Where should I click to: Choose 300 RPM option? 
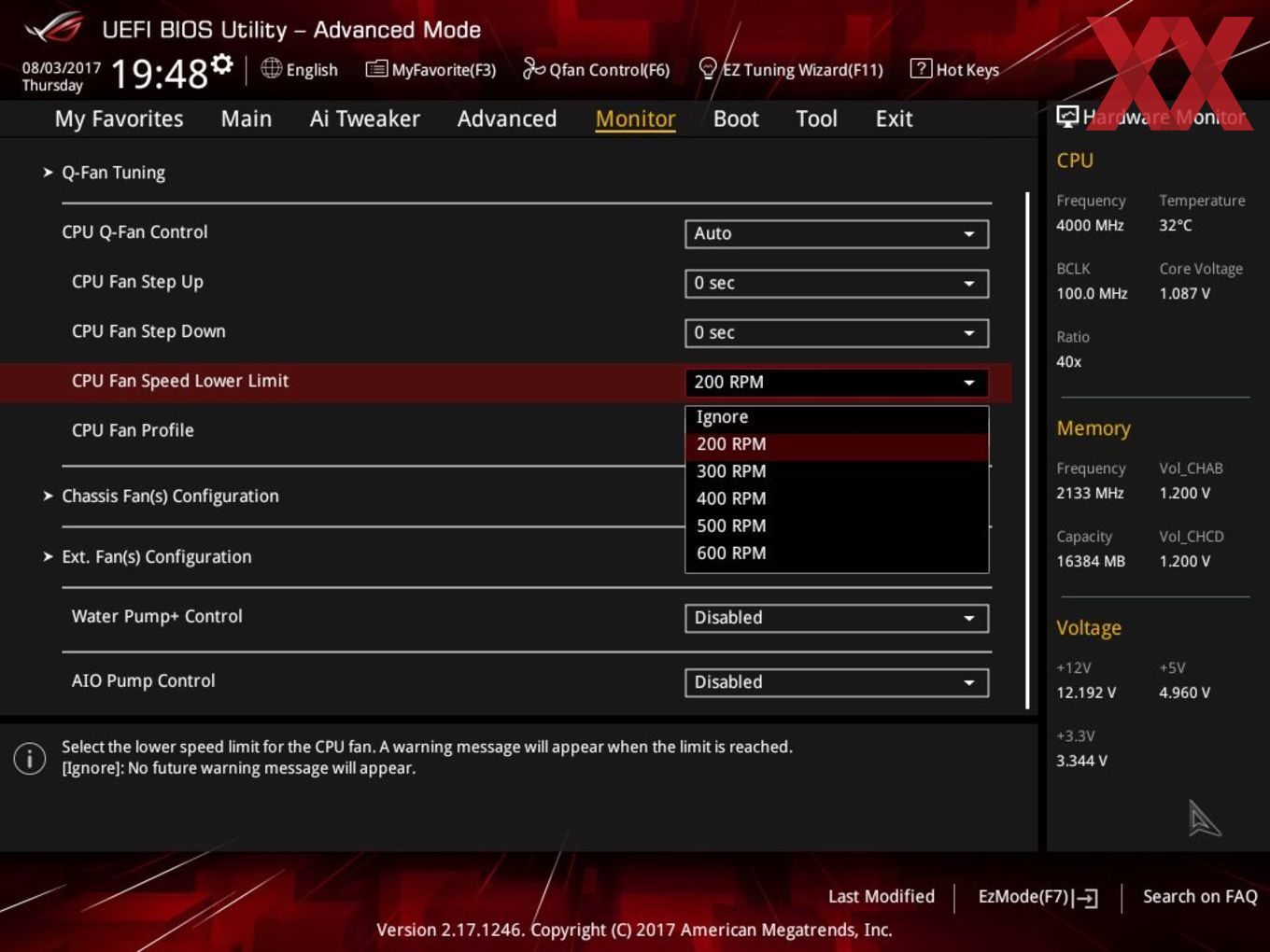click(x=837, y=471)
